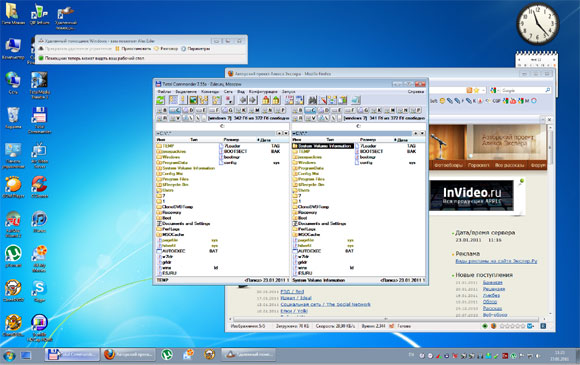This screenshot has width=580, height=365.
Task: Switch left panel to drive D
Action: pyautogui.click(x=189, y=110)
